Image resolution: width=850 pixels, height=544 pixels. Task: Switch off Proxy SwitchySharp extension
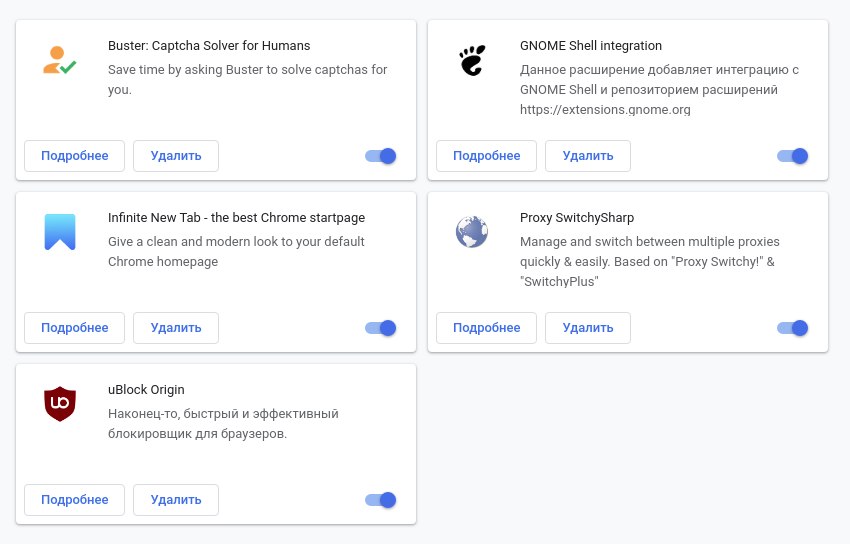(x=793, y=328)
